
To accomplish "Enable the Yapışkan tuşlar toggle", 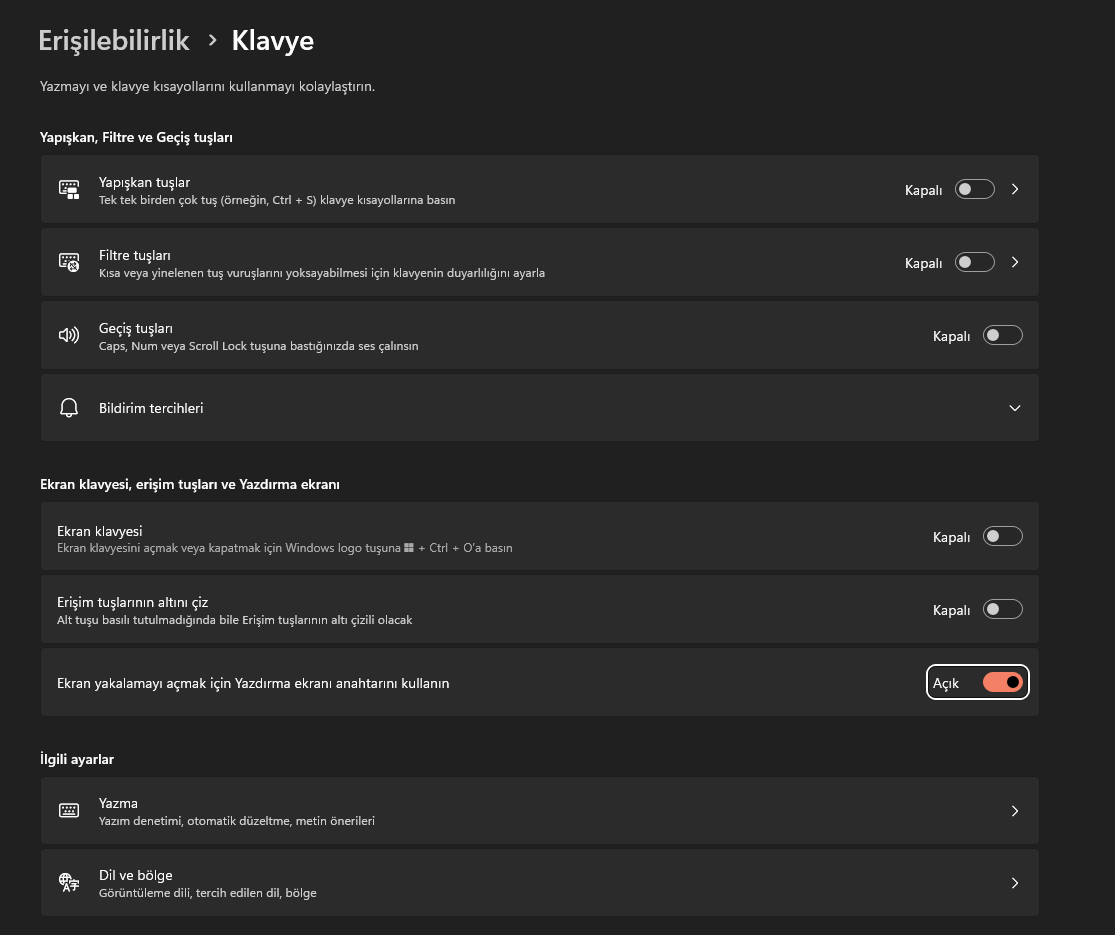I will pos(974,189).
